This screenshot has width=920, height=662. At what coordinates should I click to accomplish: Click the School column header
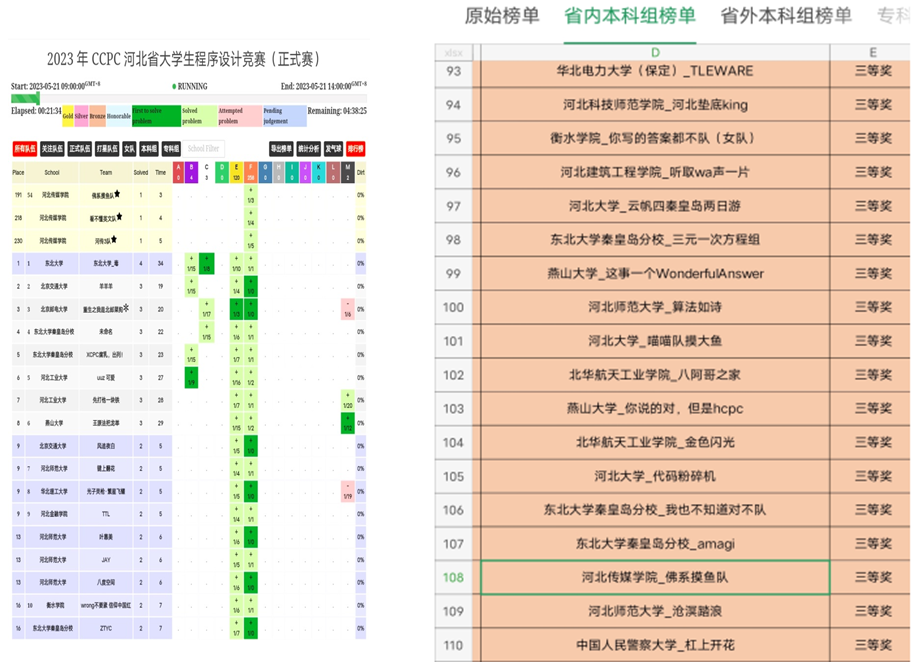tap(52, 173)
